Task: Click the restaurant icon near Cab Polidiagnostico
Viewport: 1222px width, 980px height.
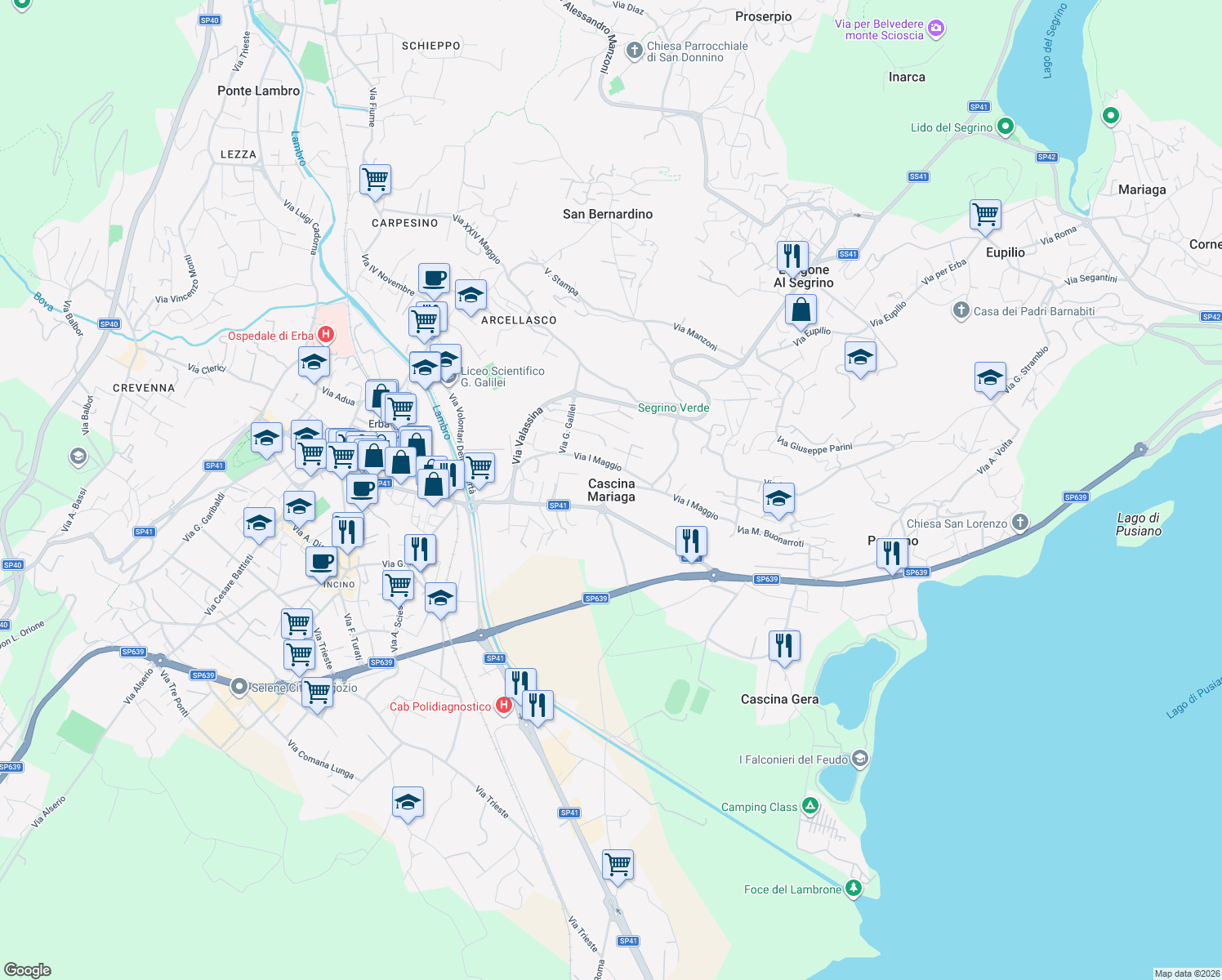Action: [537, 703]
